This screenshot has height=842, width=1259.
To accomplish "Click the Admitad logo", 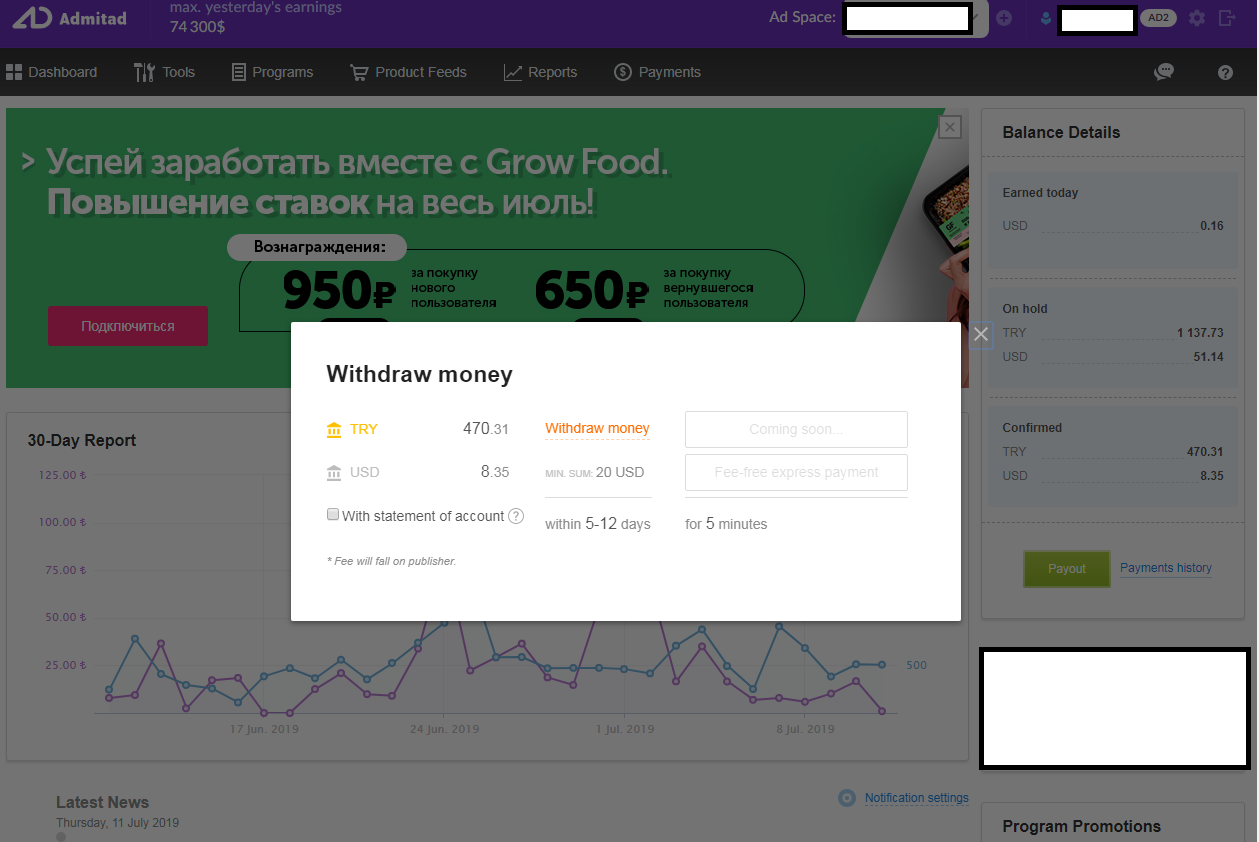I will click(x=69, y=18).
